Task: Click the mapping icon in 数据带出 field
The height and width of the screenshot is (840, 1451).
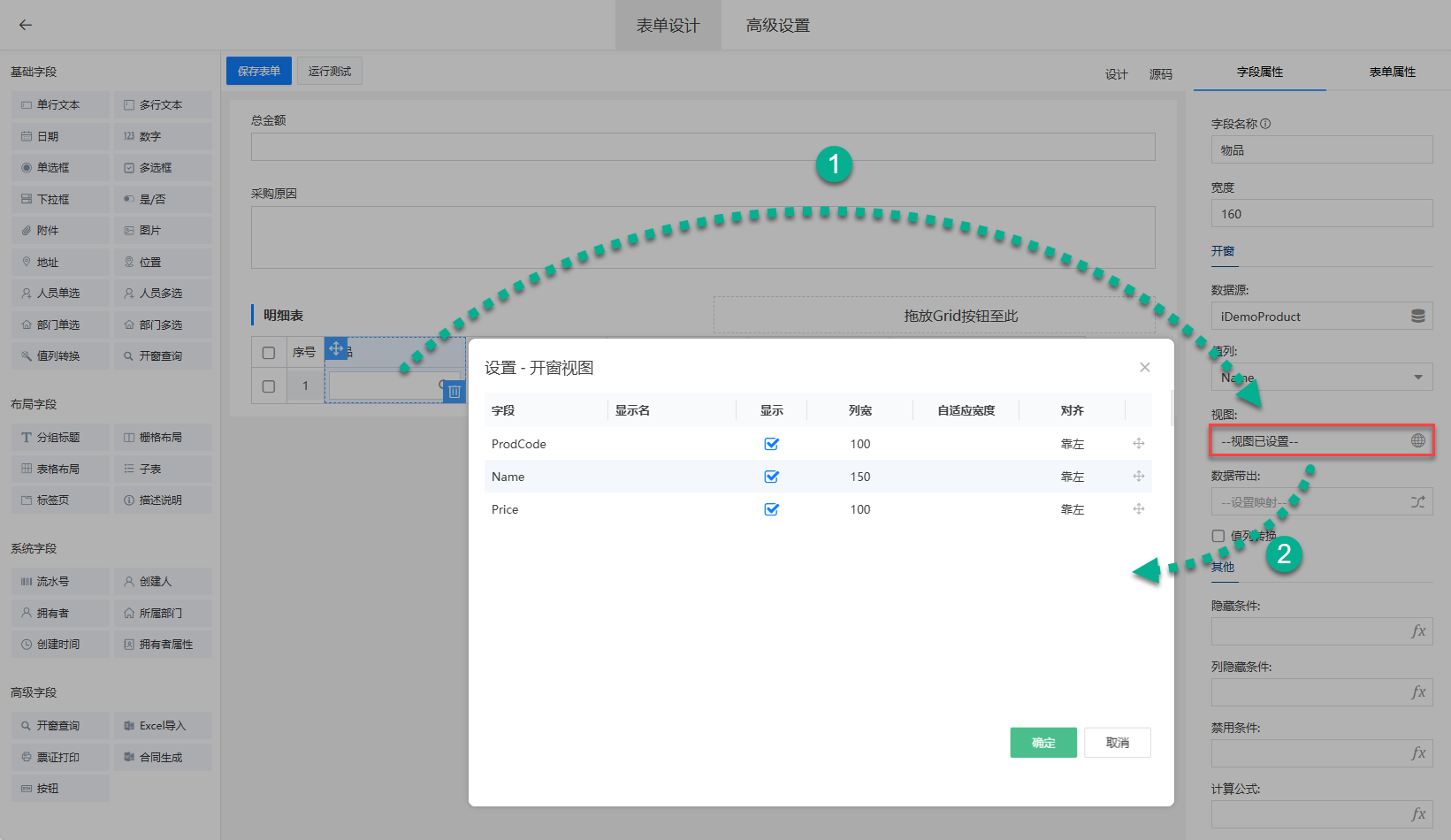Action: pos(1417,502)
